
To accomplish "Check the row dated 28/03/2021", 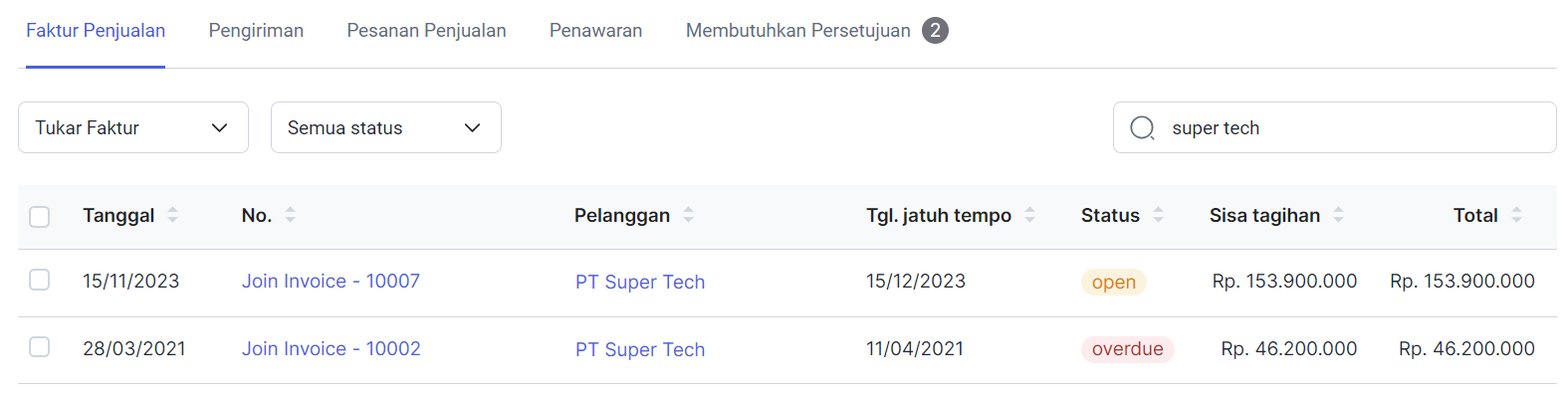I will (40, 346).
